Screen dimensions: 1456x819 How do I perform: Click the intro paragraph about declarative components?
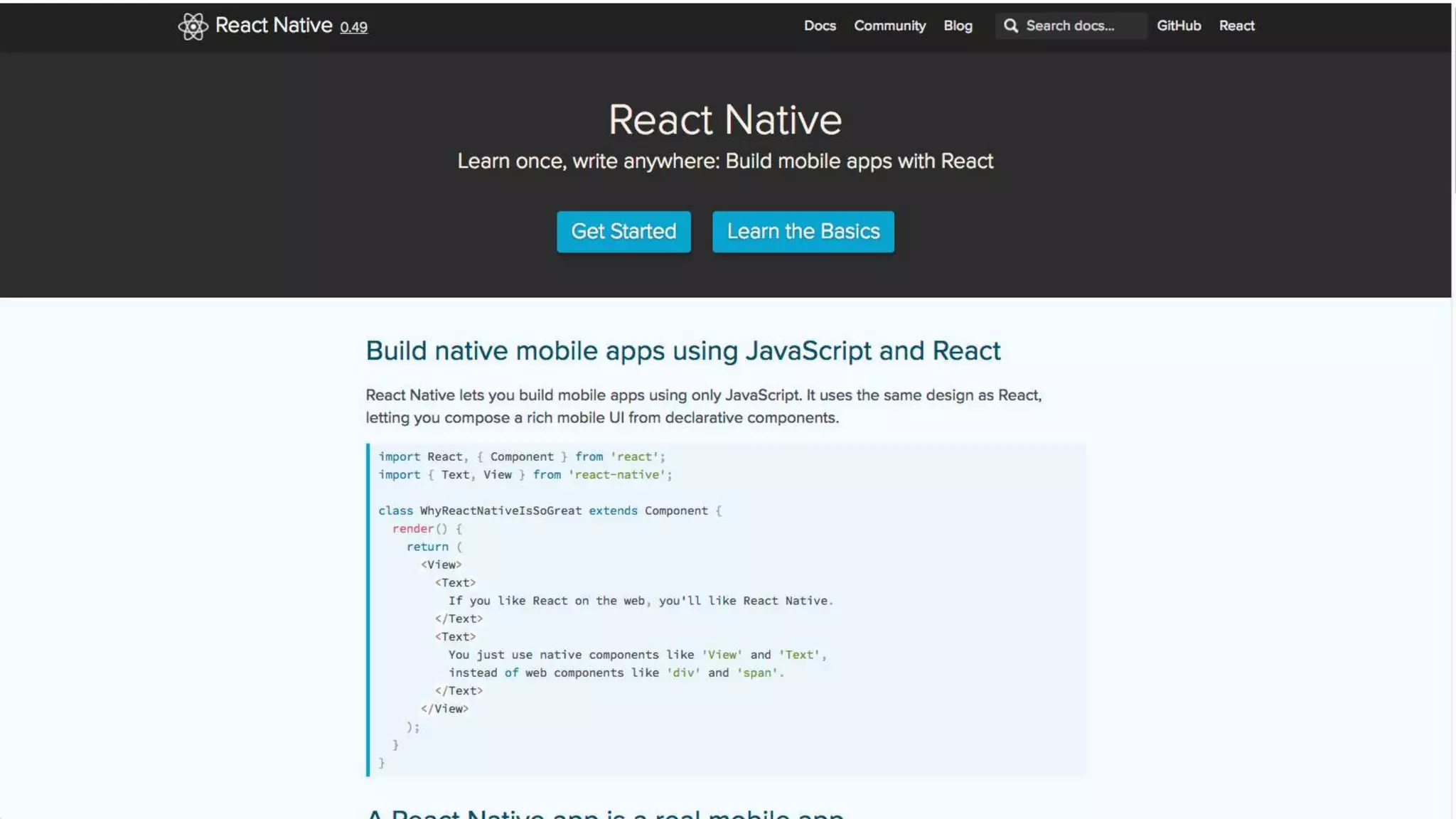[703, 406]
